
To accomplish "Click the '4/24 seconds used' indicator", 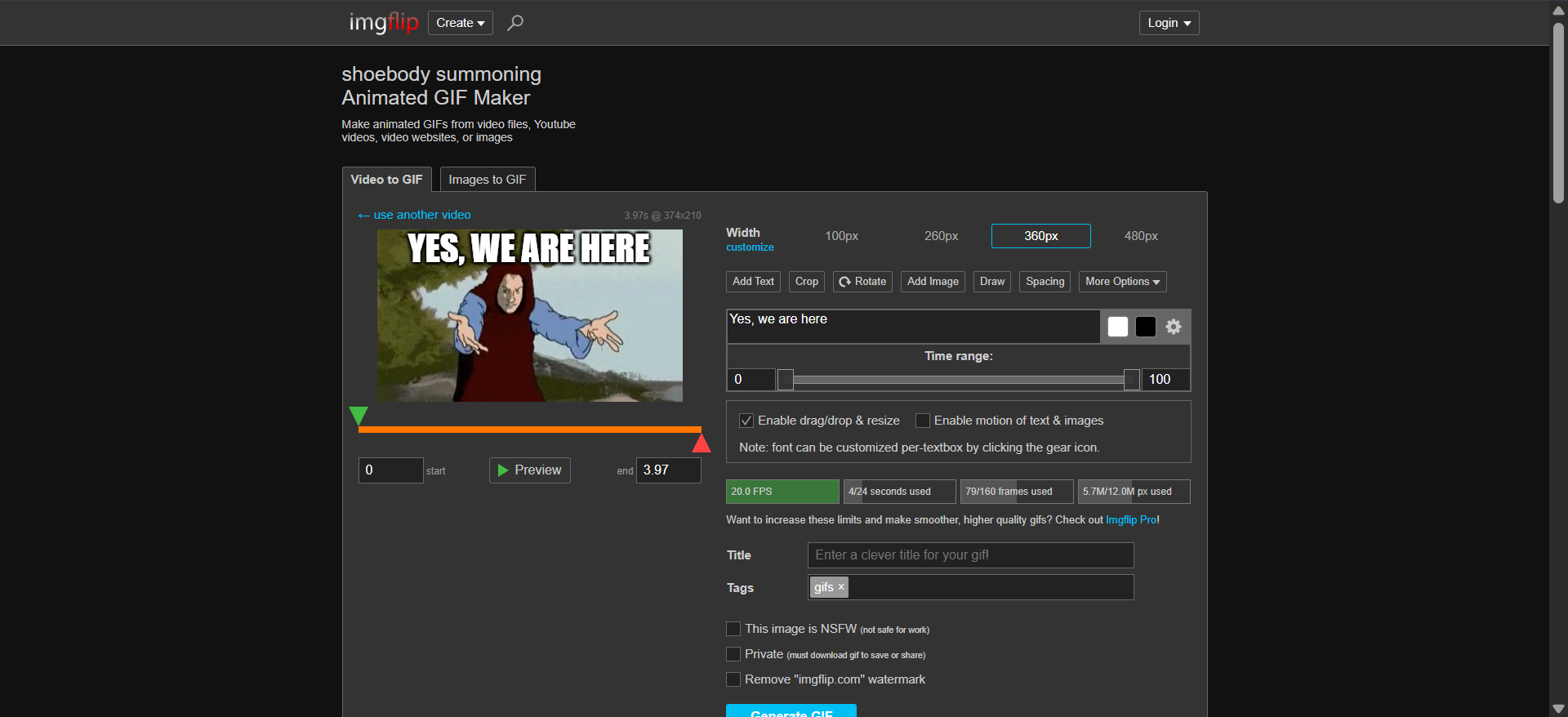I will point(899,492).
